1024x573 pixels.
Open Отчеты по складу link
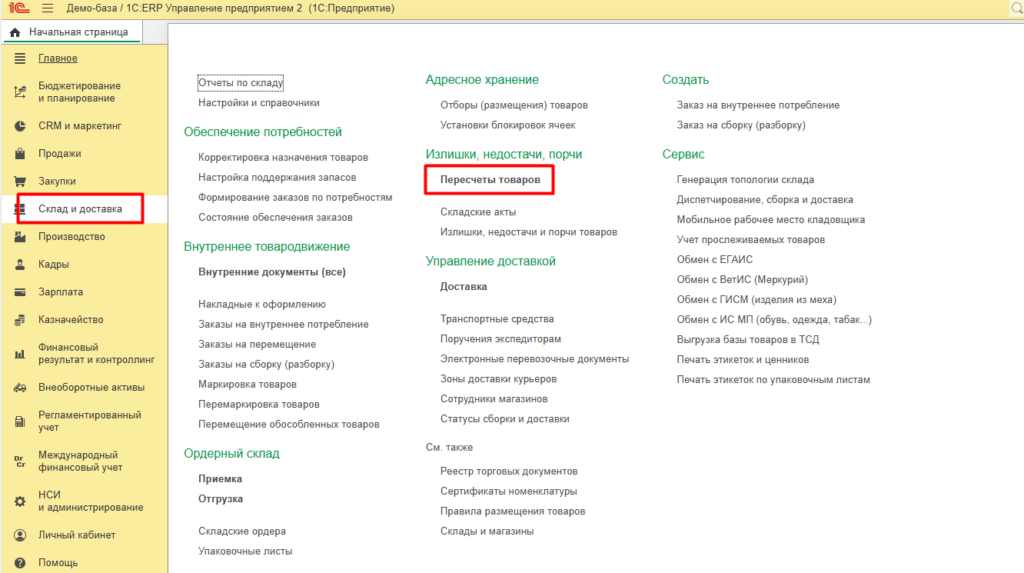[240, 82]
